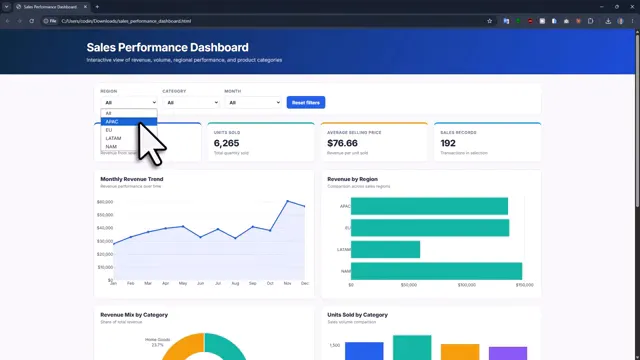The image size is (640, 360).
Task: Open the Category dropdown
Action: [x=191, y=102]
